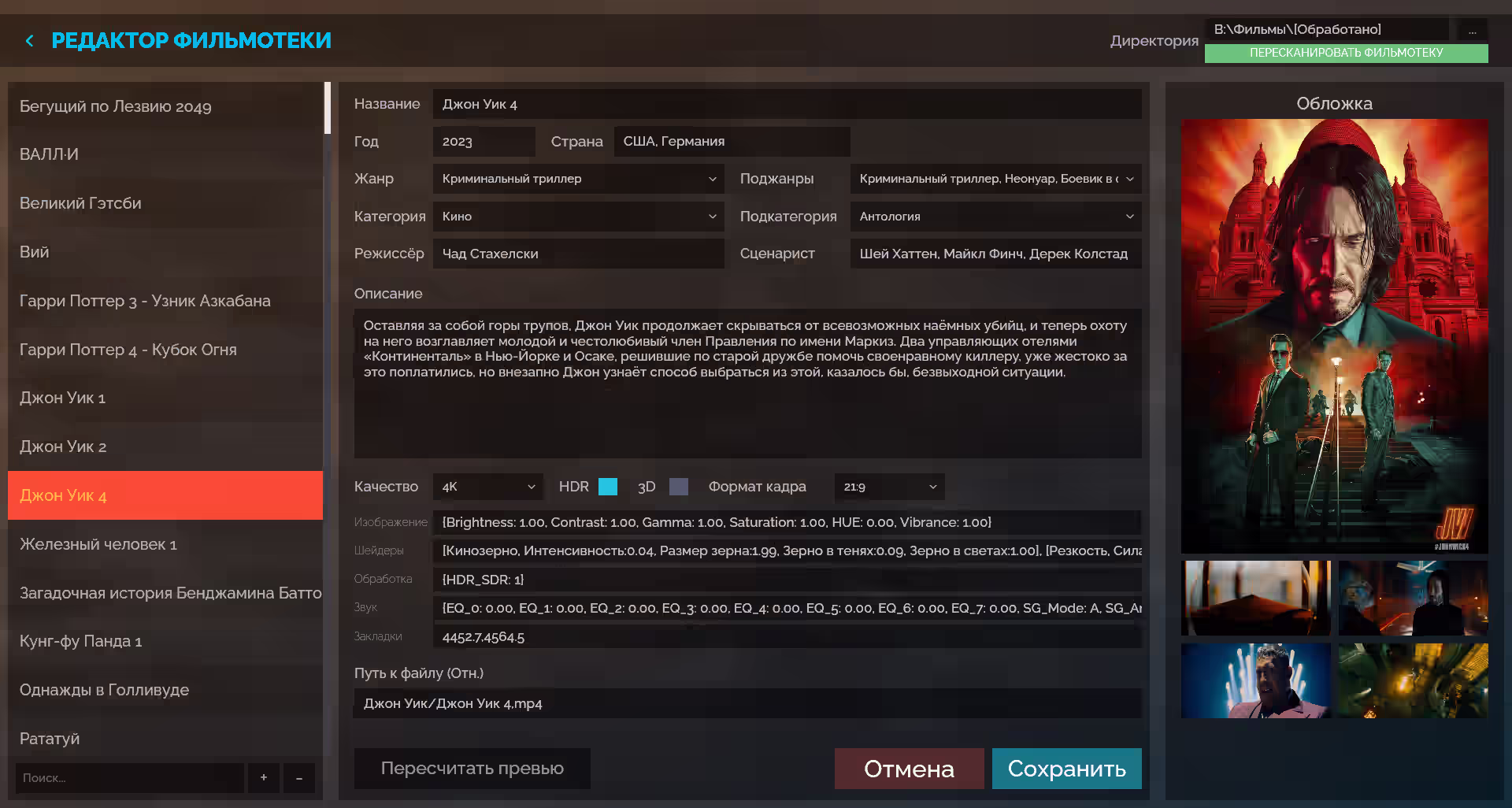Go back using the arrow icon
1512x808 pixels.
29,41
